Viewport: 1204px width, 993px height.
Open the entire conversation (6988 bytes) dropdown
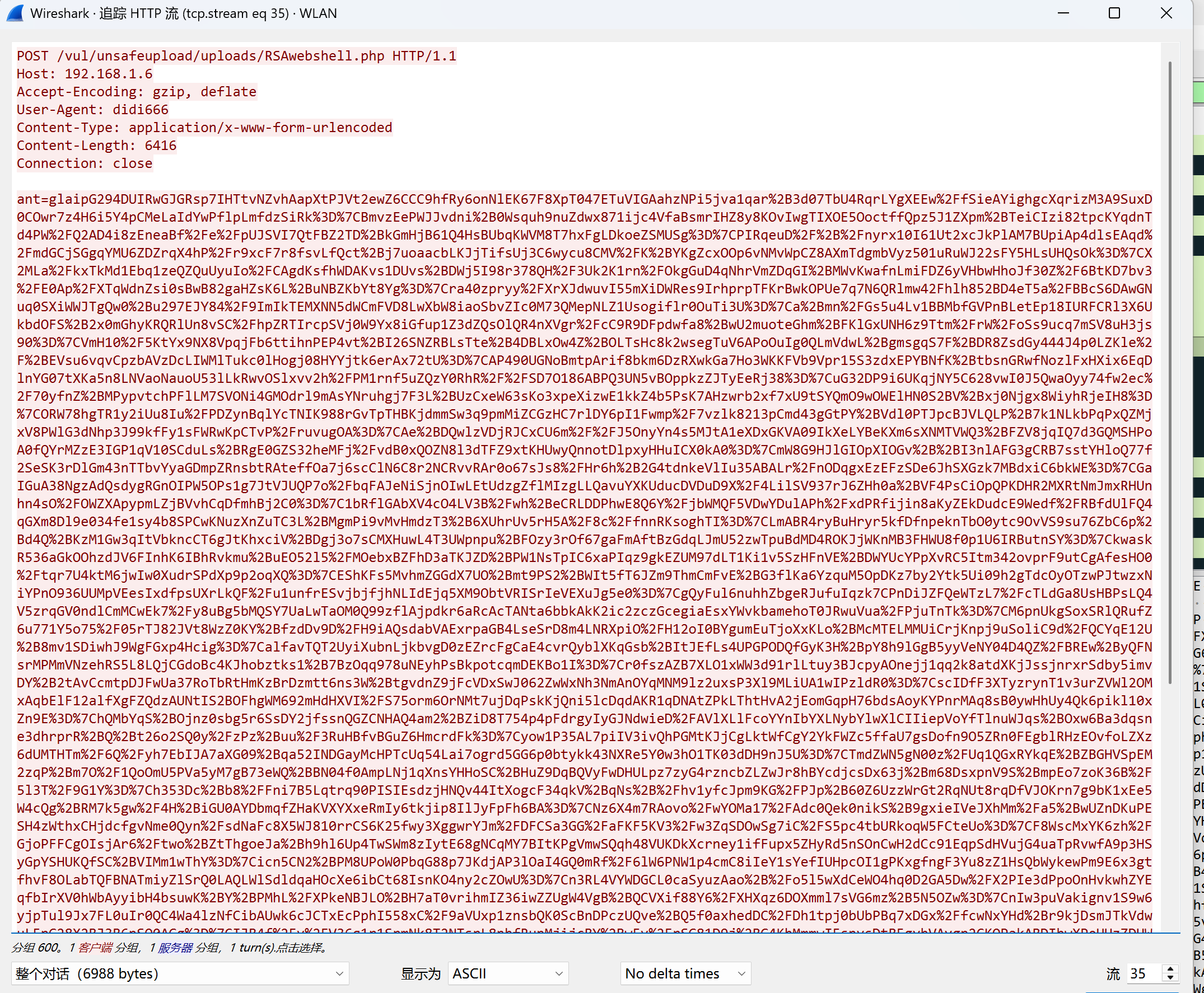point(180,973)
